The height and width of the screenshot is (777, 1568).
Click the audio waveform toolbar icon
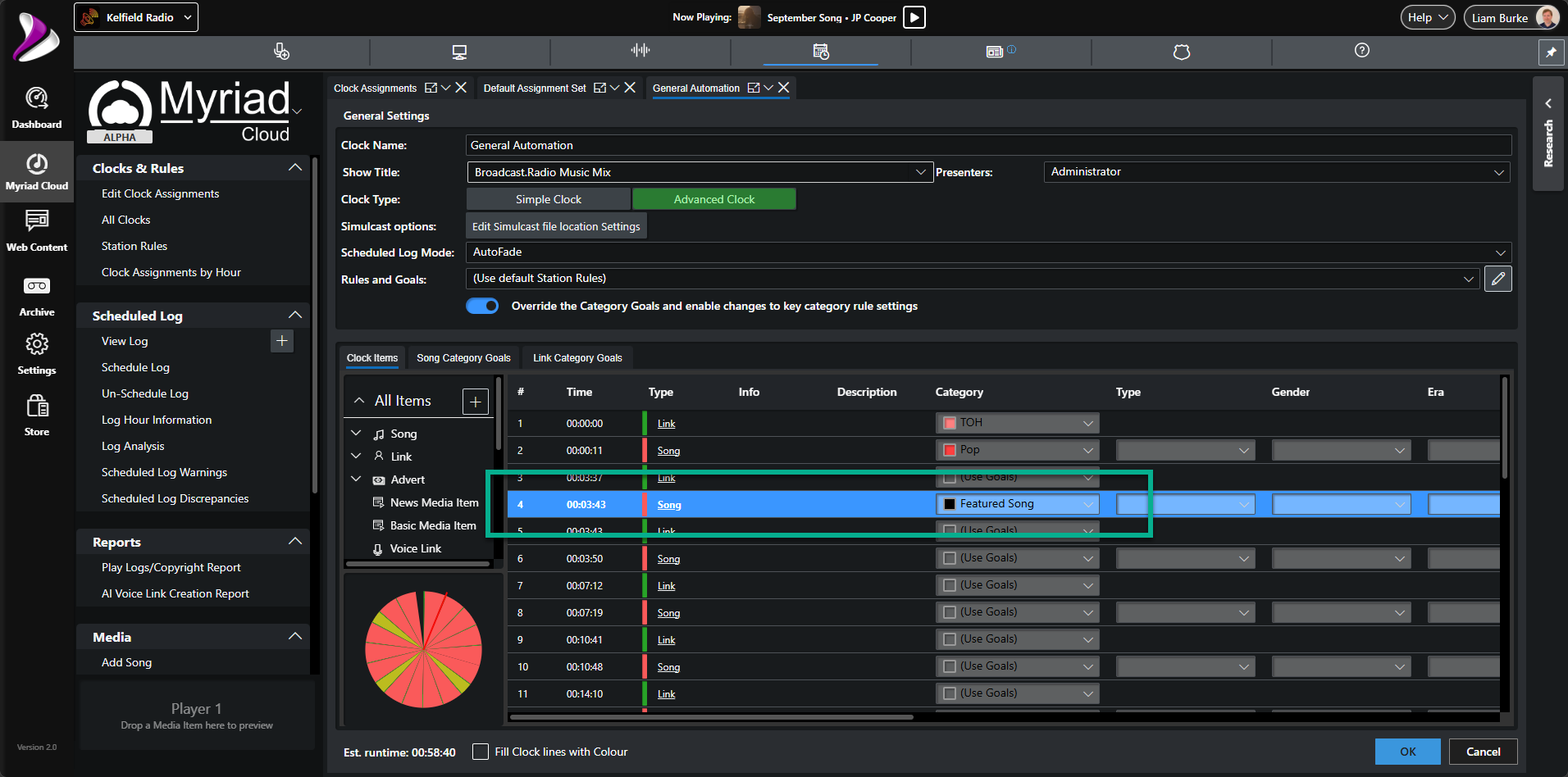pyautogui.click(x=640, y=51)
